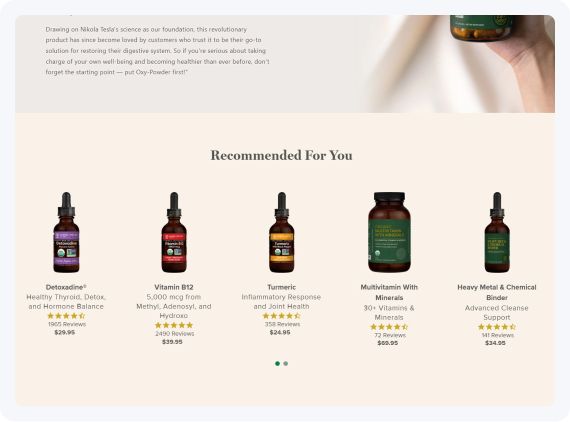Click the five-star rating under Vitamin B12
Viewport: 570px width, 422px height.
tap(174, 325)
